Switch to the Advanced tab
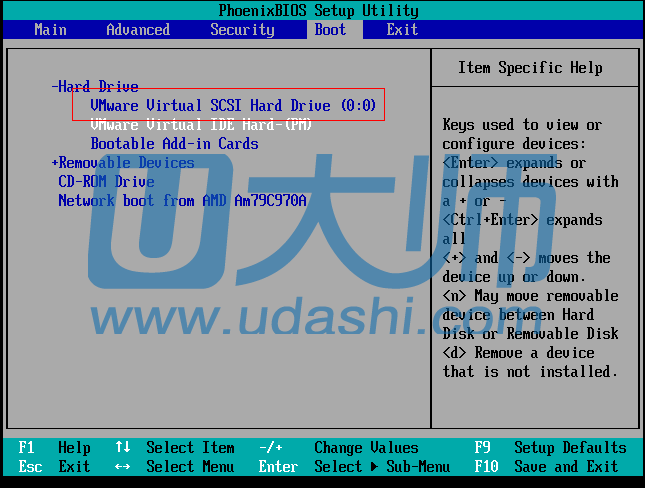 (x=138, y=30)
